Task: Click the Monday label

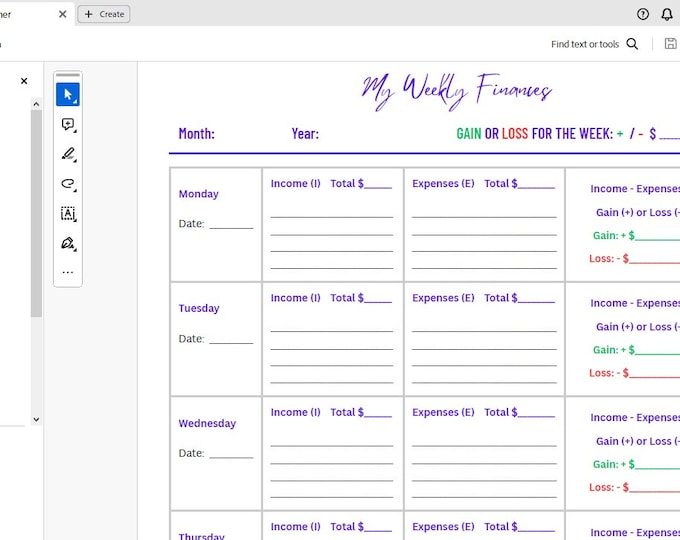Action: point(199,194)
